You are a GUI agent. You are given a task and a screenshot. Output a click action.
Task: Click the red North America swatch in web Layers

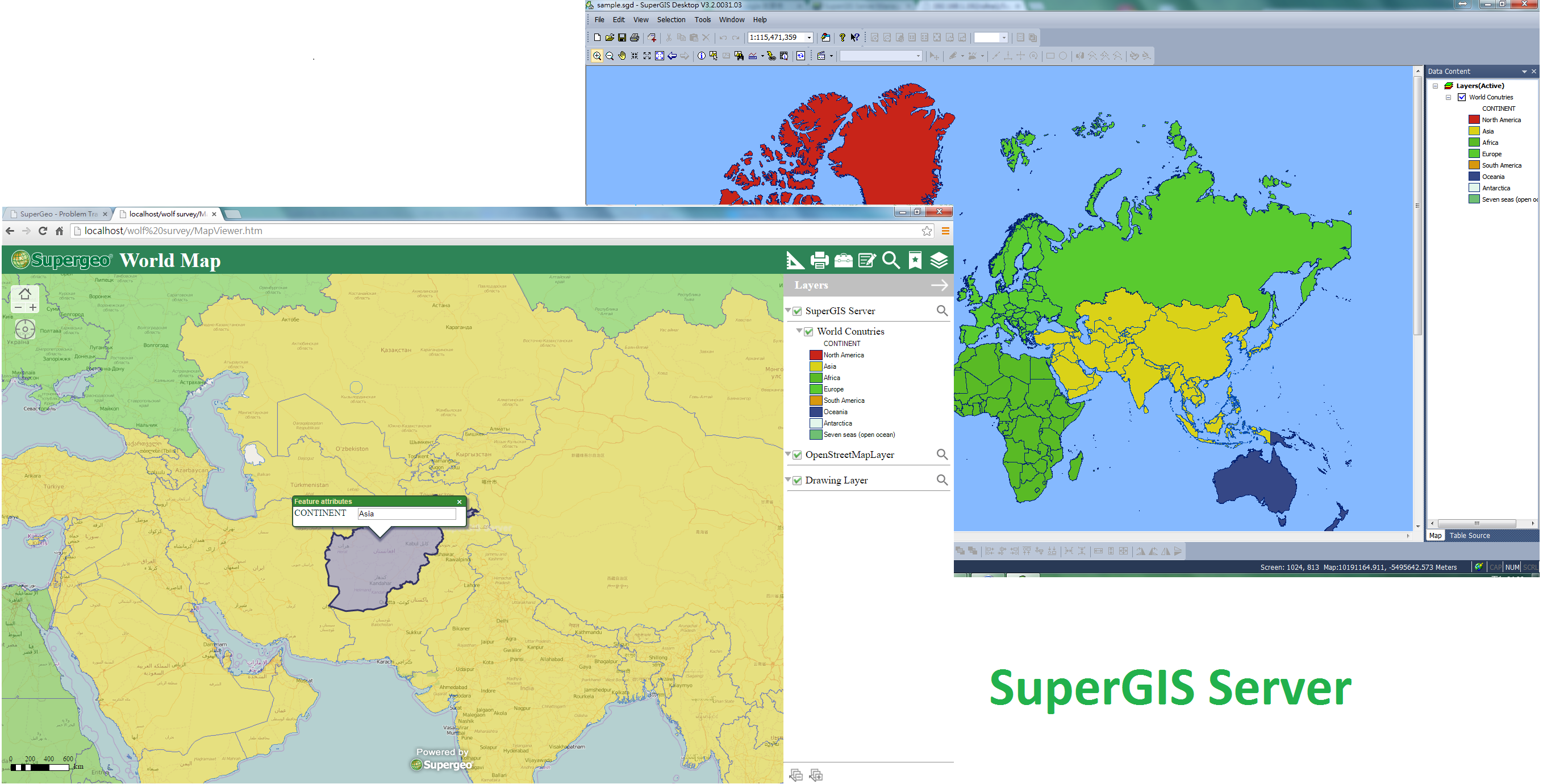click(x=815, y=355)
